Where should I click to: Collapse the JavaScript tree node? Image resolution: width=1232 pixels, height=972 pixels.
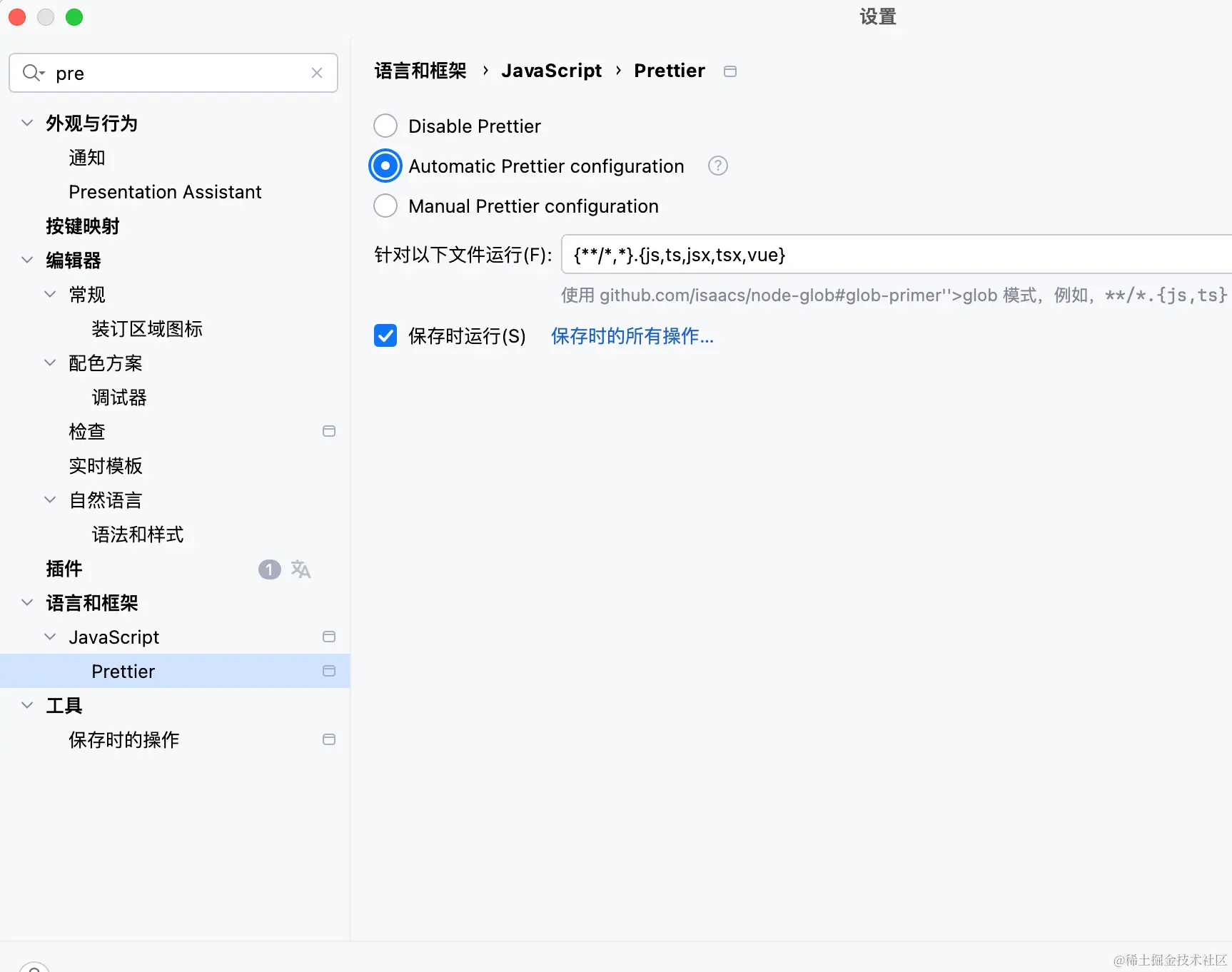click(50, 637)
